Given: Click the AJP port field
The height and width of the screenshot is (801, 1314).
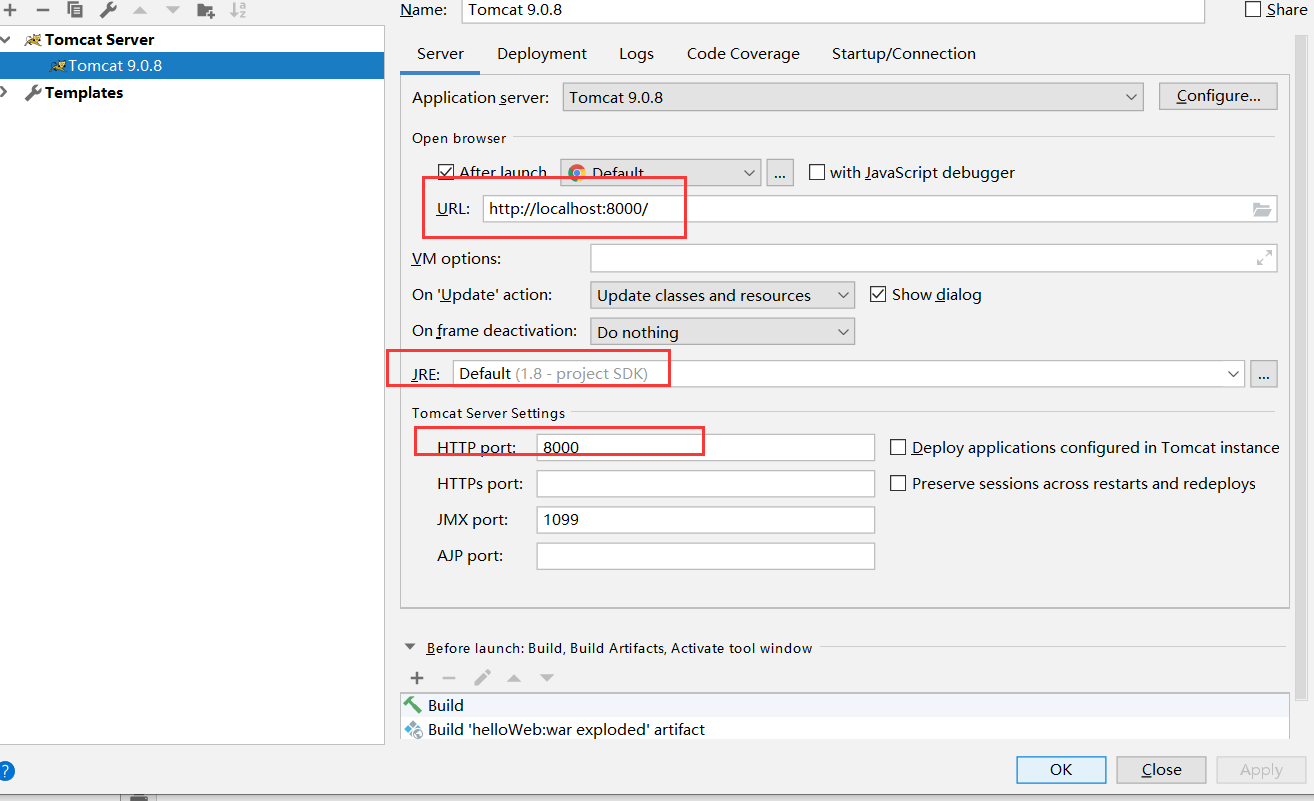Looking at the screenshot, I should [x=706, y=555].
